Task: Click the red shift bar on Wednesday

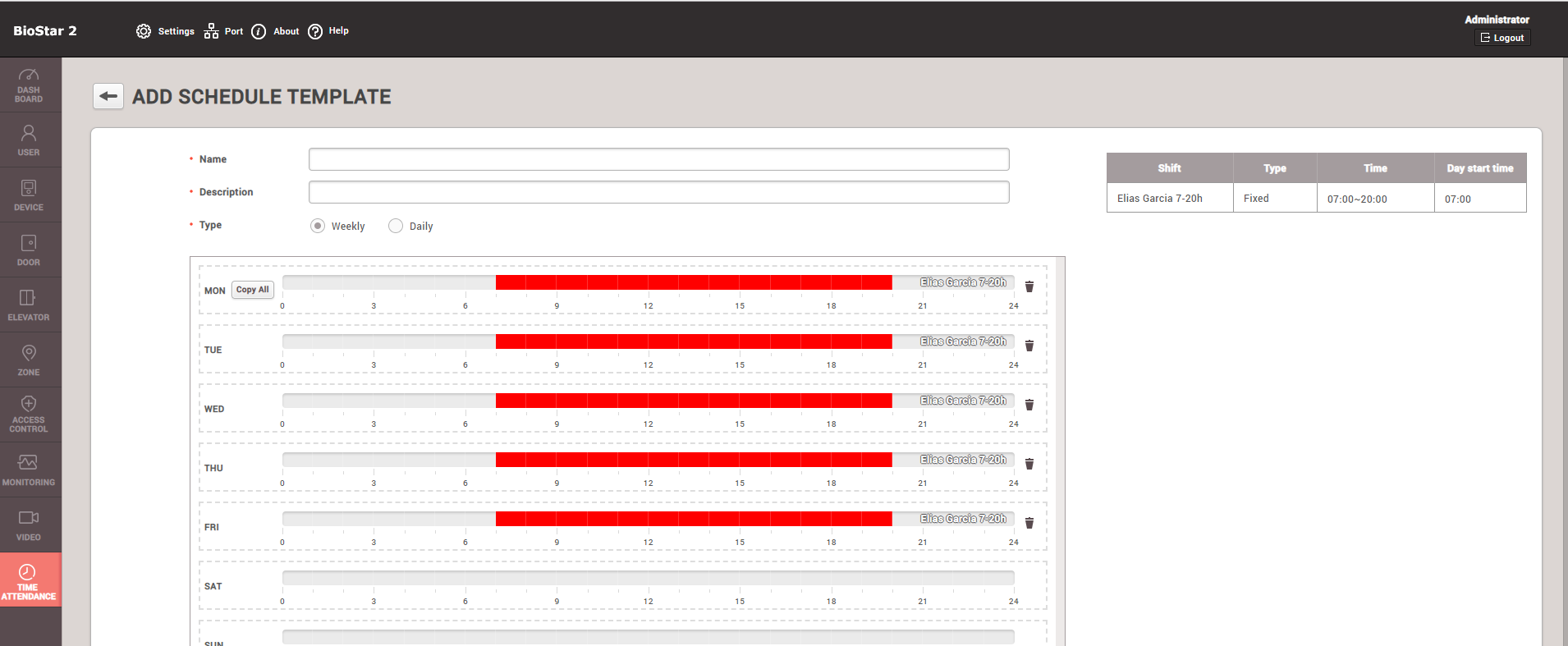Action: (x=694, y=401)
